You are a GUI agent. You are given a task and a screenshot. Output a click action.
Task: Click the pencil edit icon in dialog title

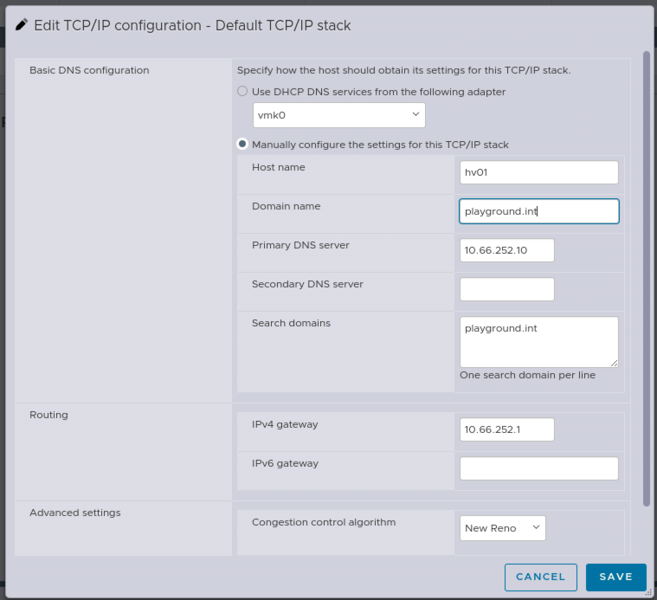[x=21, y=25]
